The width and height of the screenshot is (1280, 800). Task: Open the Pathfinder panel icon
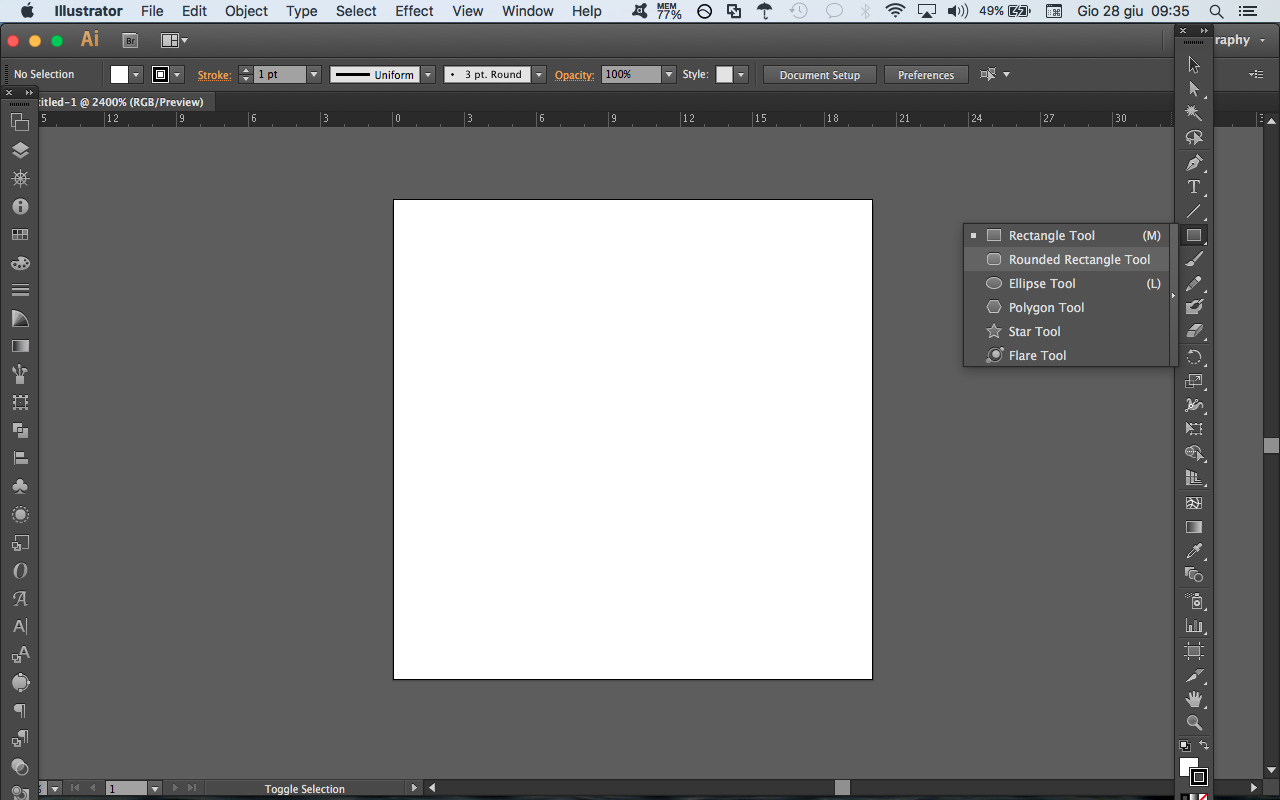tap(20, 430)
